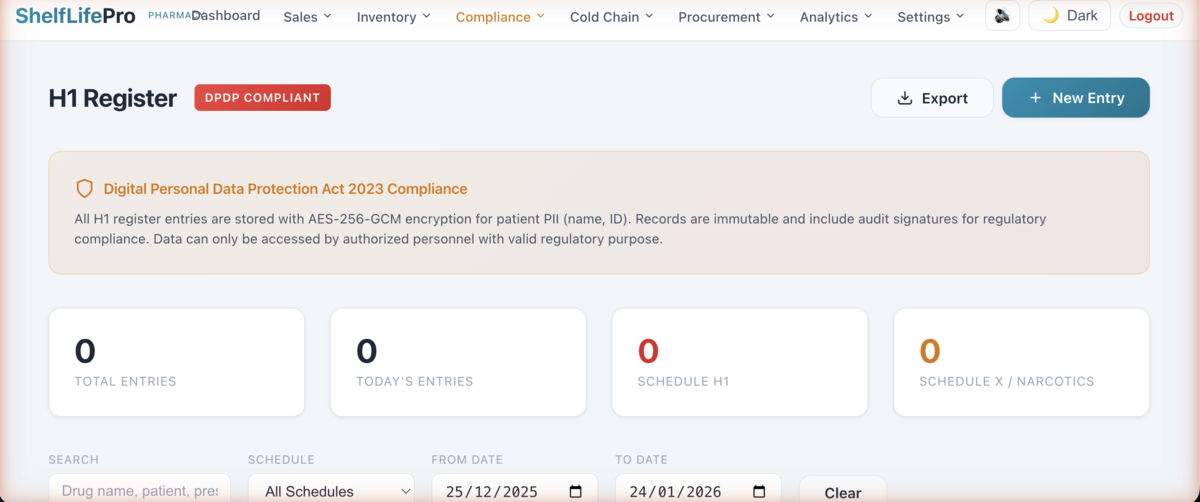Screen dimensions: 1200x502
Task: Create a New Entry
Action: click(1075, 98)
